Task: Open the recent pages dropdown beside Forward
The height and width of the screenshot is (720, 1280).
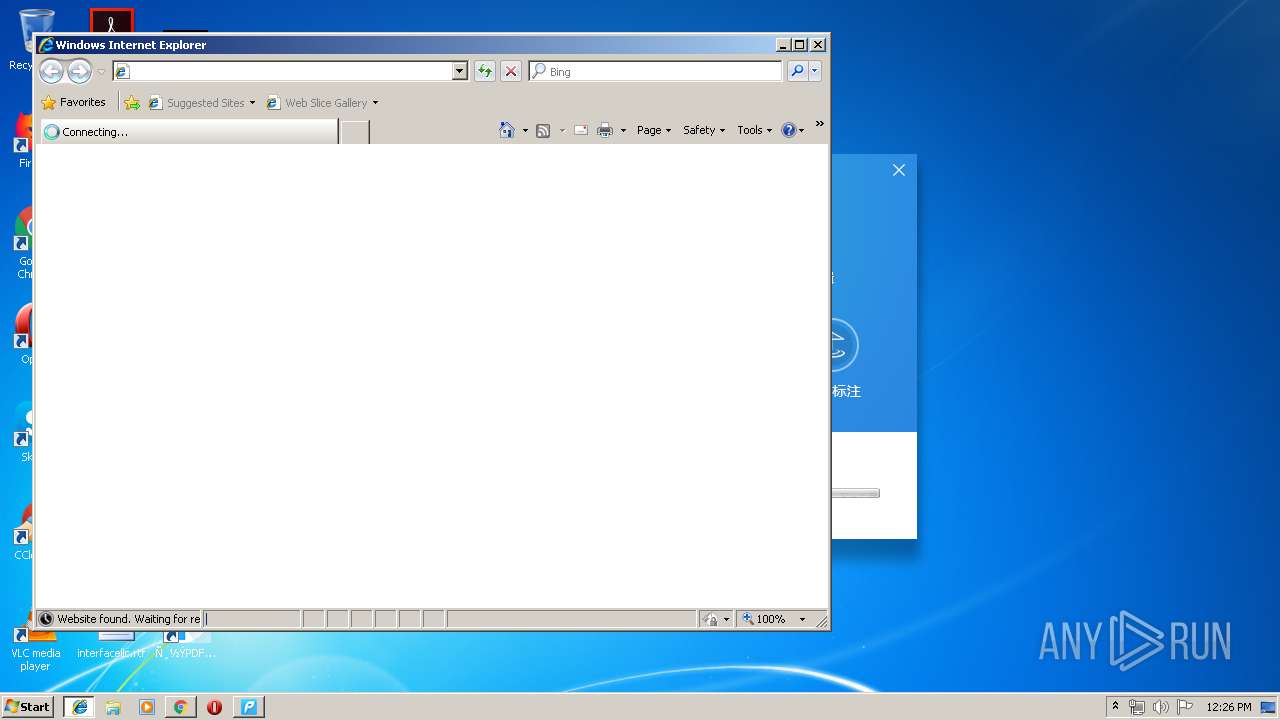Action: tap(101, 72)
